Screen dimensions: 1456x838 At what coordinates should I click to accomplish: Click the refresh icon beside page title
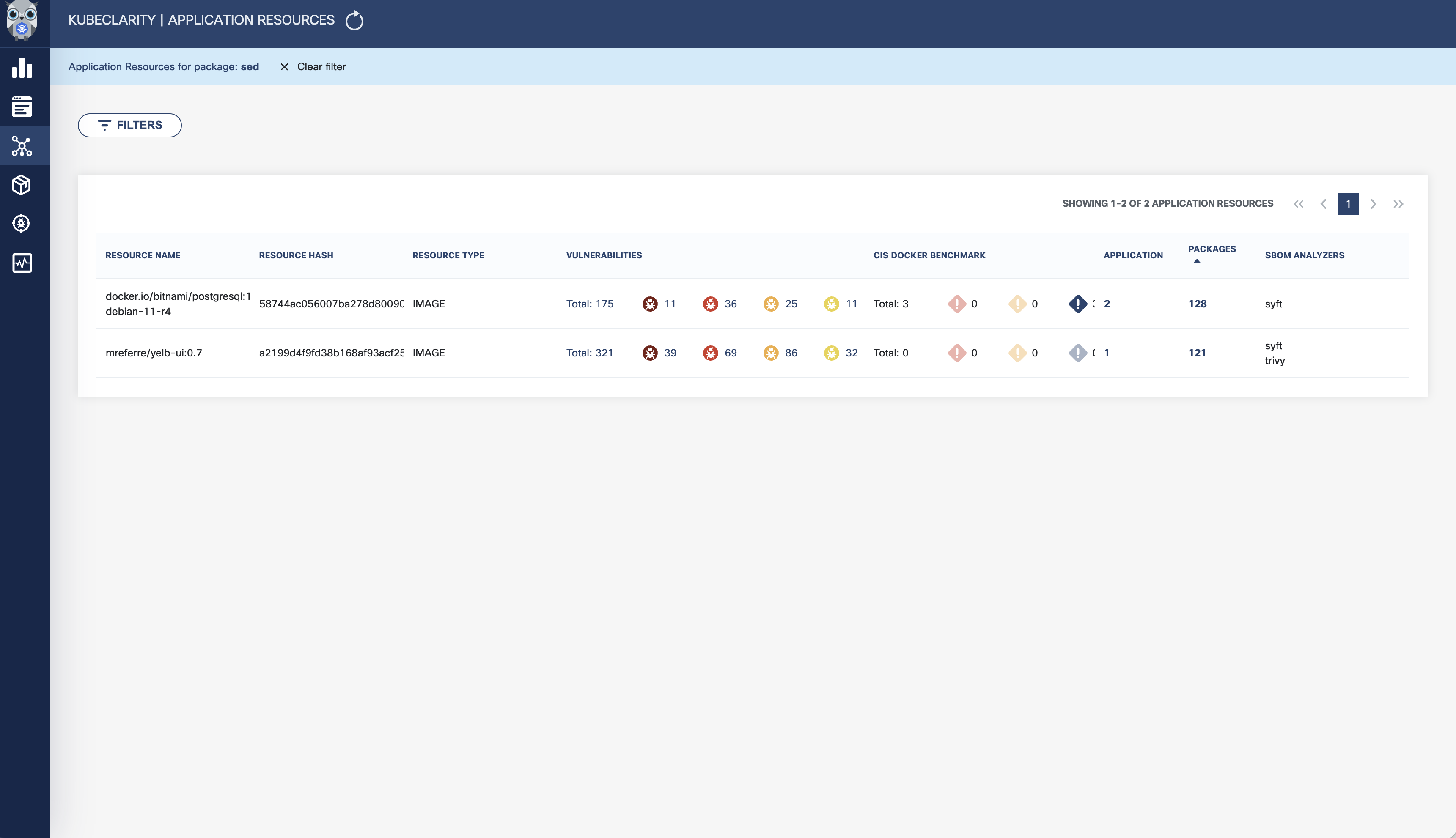tap(354, 21)
